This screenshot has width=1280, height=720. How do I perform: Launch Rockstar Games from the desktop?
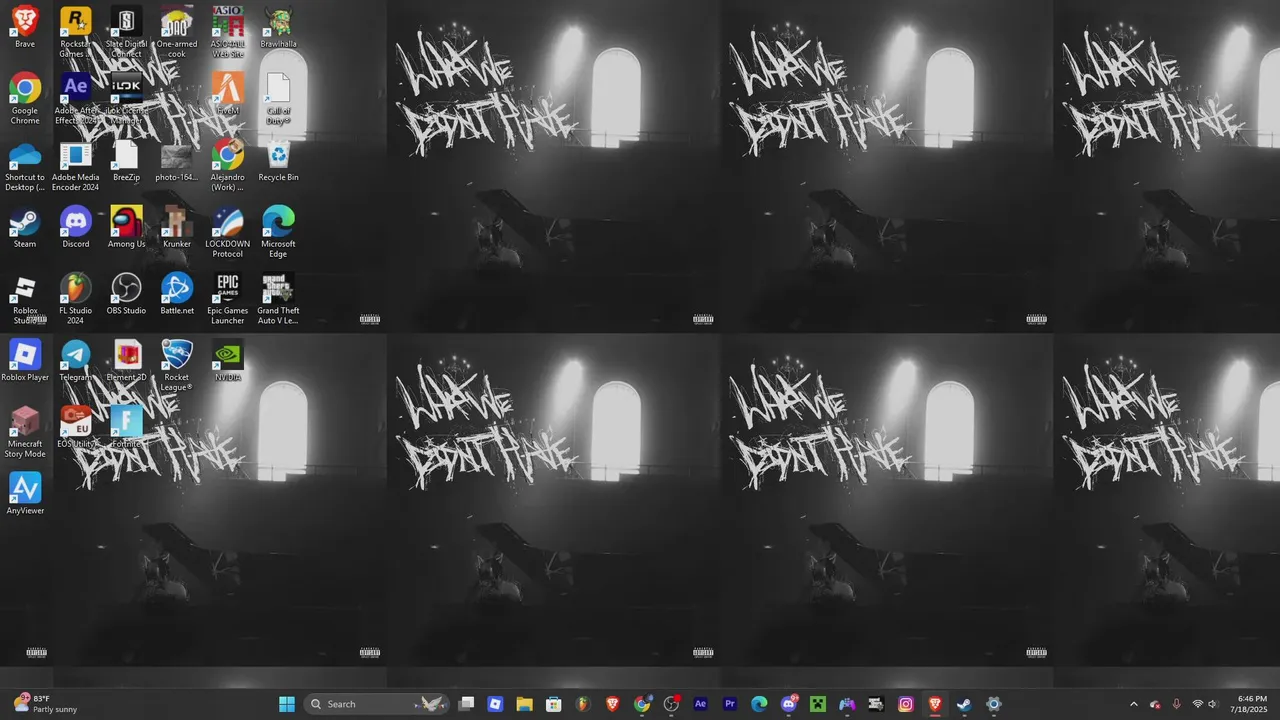[x=76, y=31]
